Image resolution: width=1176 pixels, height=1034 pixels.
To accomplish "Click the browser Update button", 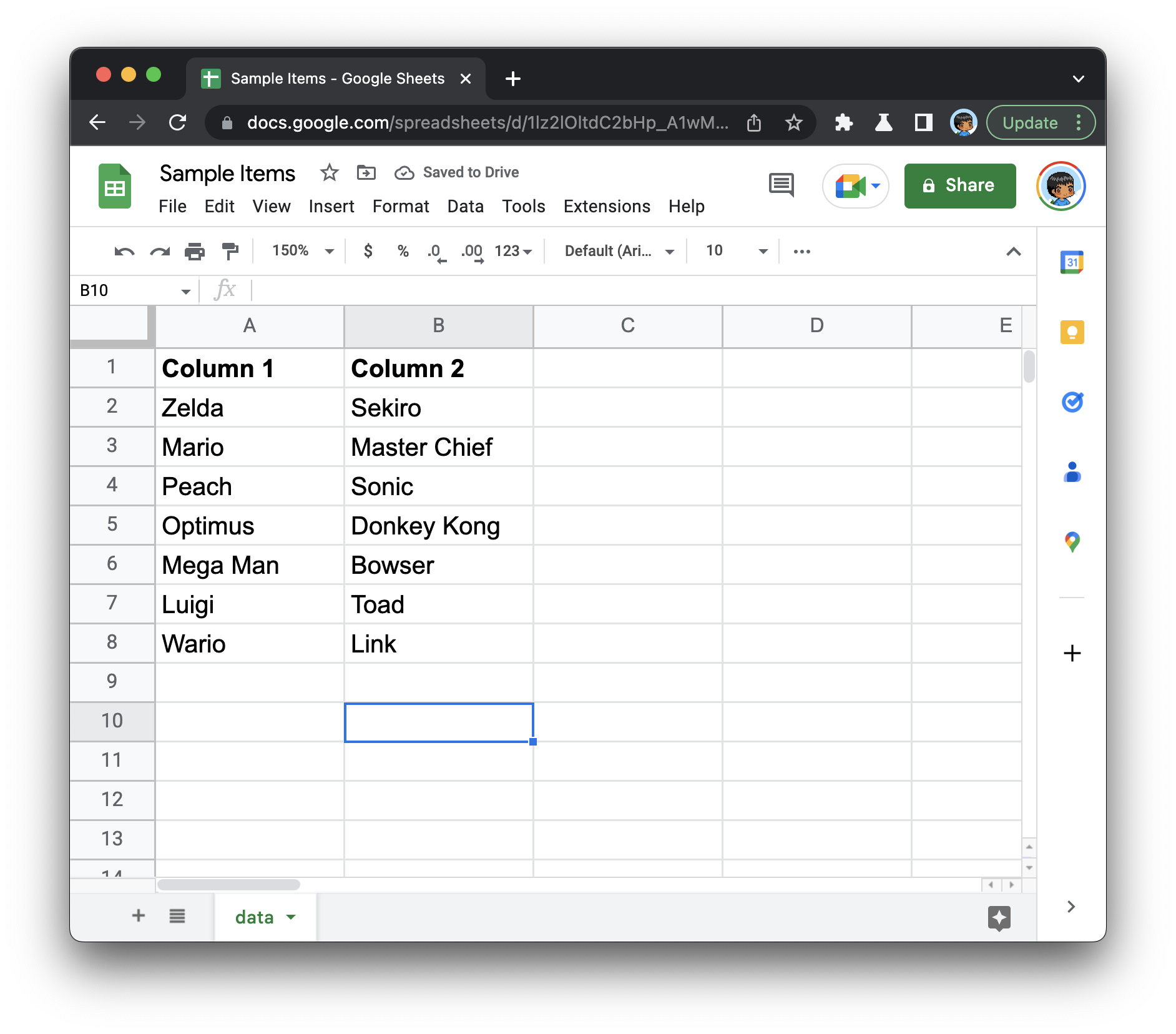I will 1030,123.
